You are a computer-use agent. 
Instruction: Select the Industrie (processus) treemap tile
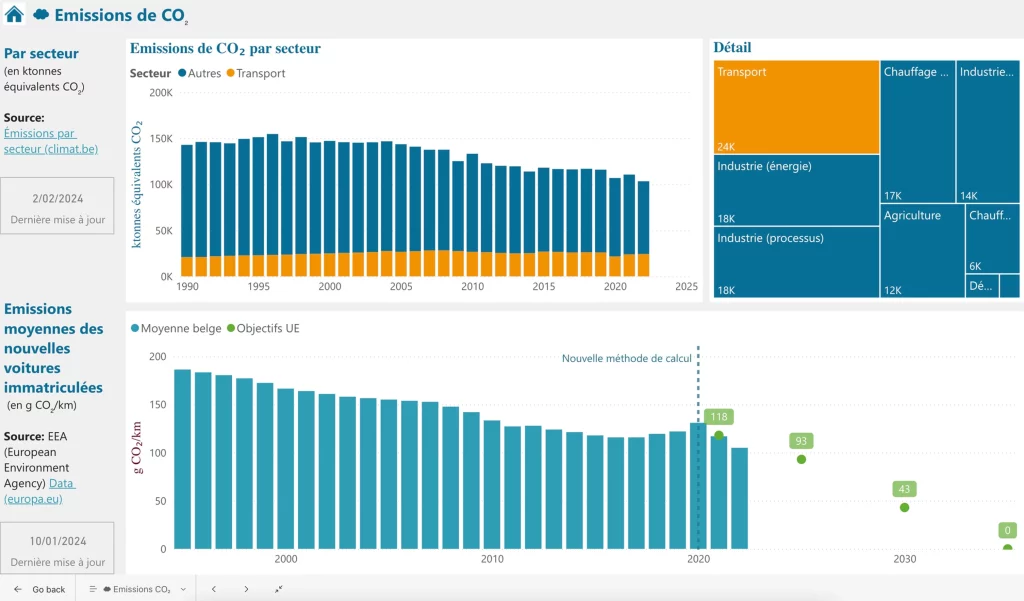click(796, 262)
